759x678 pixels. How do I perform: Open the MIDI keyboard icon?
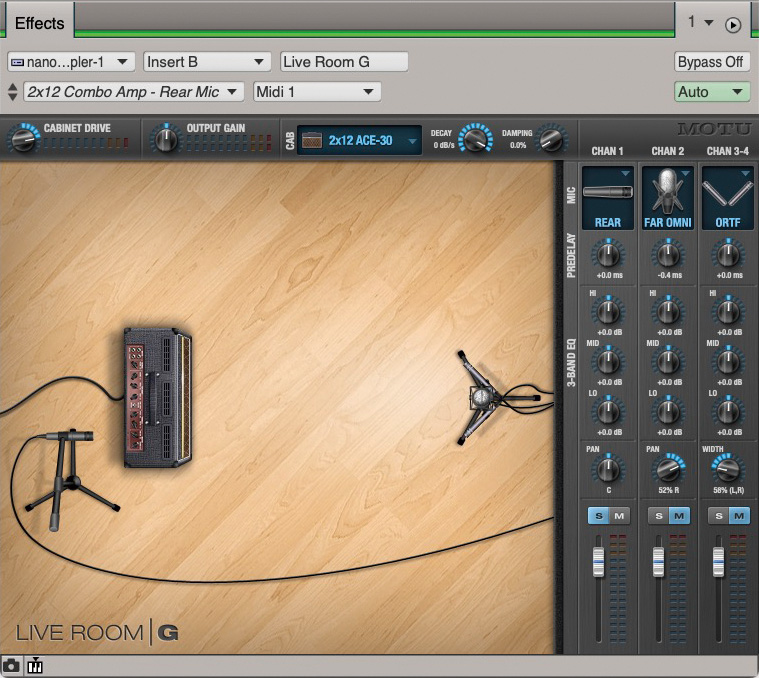[35, 666]
